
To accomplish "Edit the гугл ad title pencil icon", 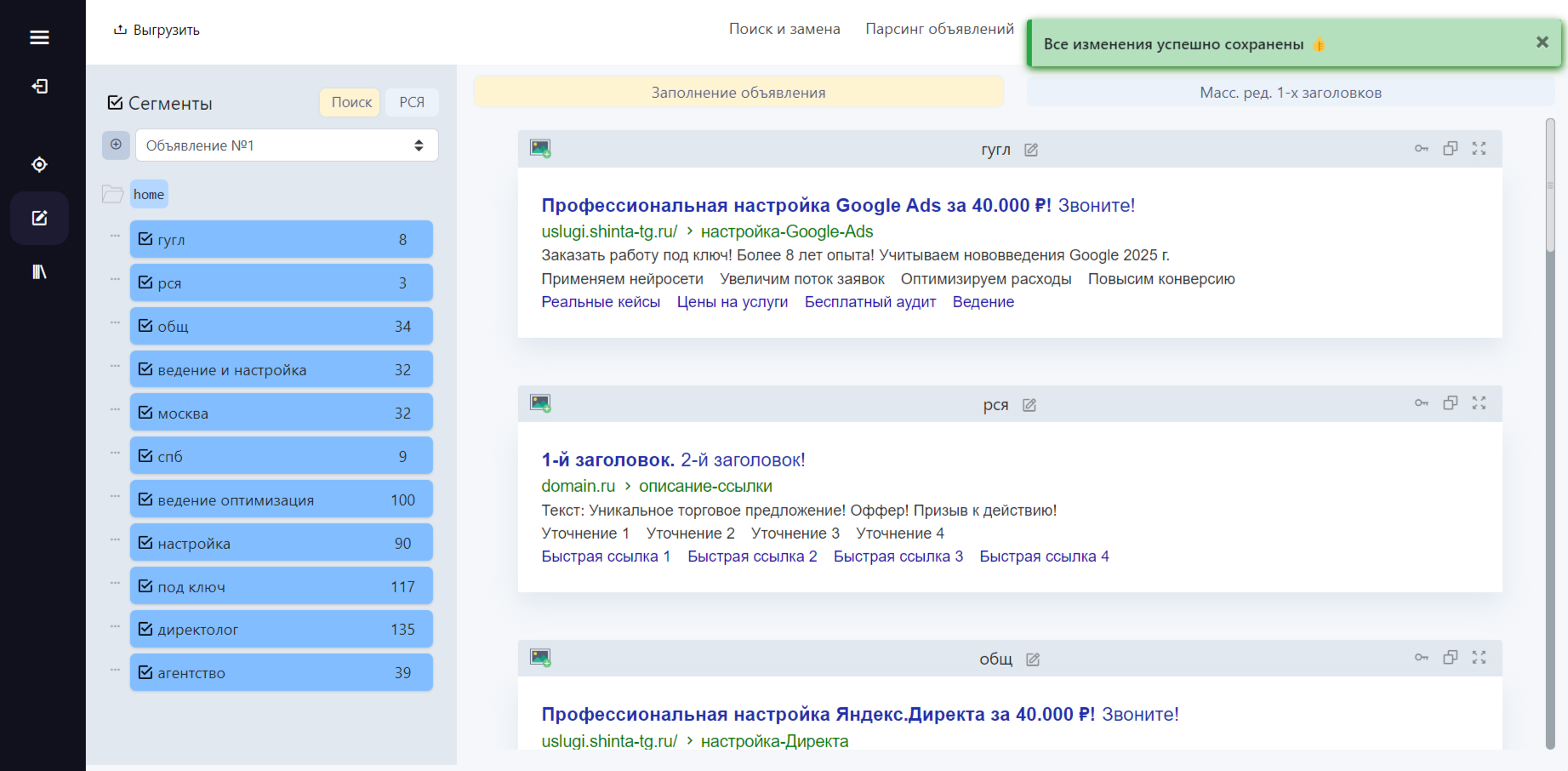I will pyautogui.click(x=1031, y=150).
